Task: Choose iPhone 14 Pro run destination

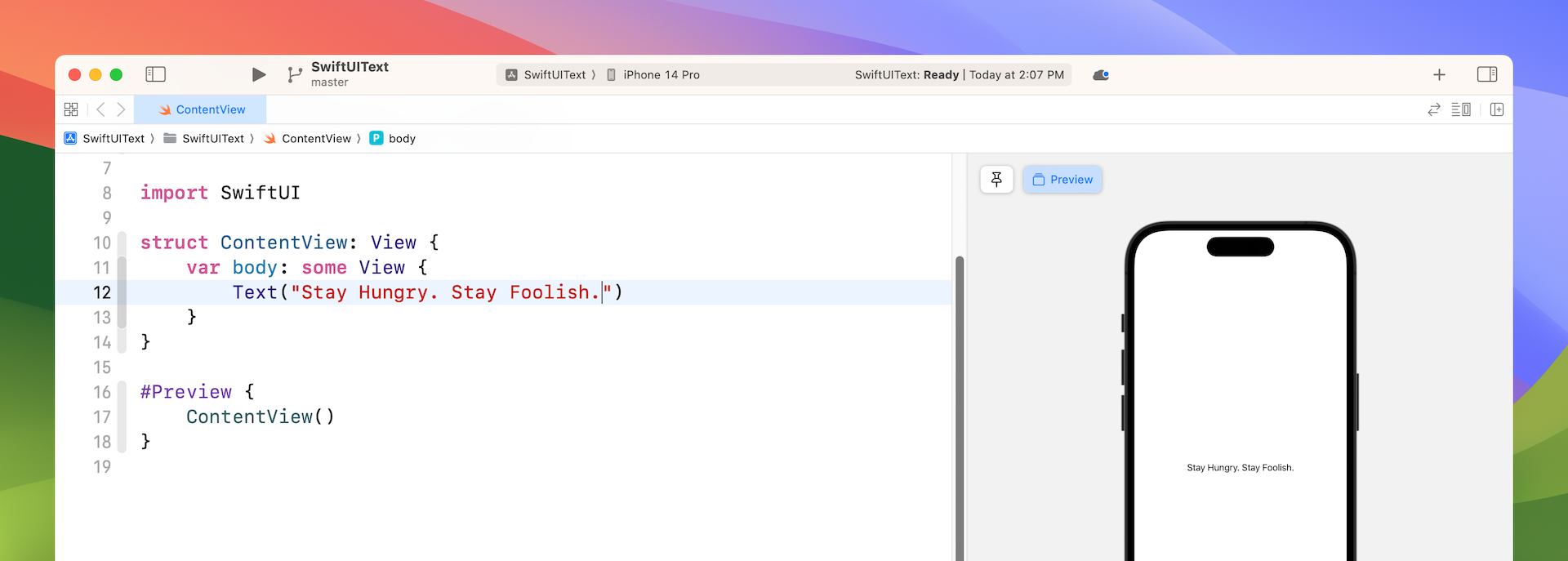Action: click(x=653, y=74)
